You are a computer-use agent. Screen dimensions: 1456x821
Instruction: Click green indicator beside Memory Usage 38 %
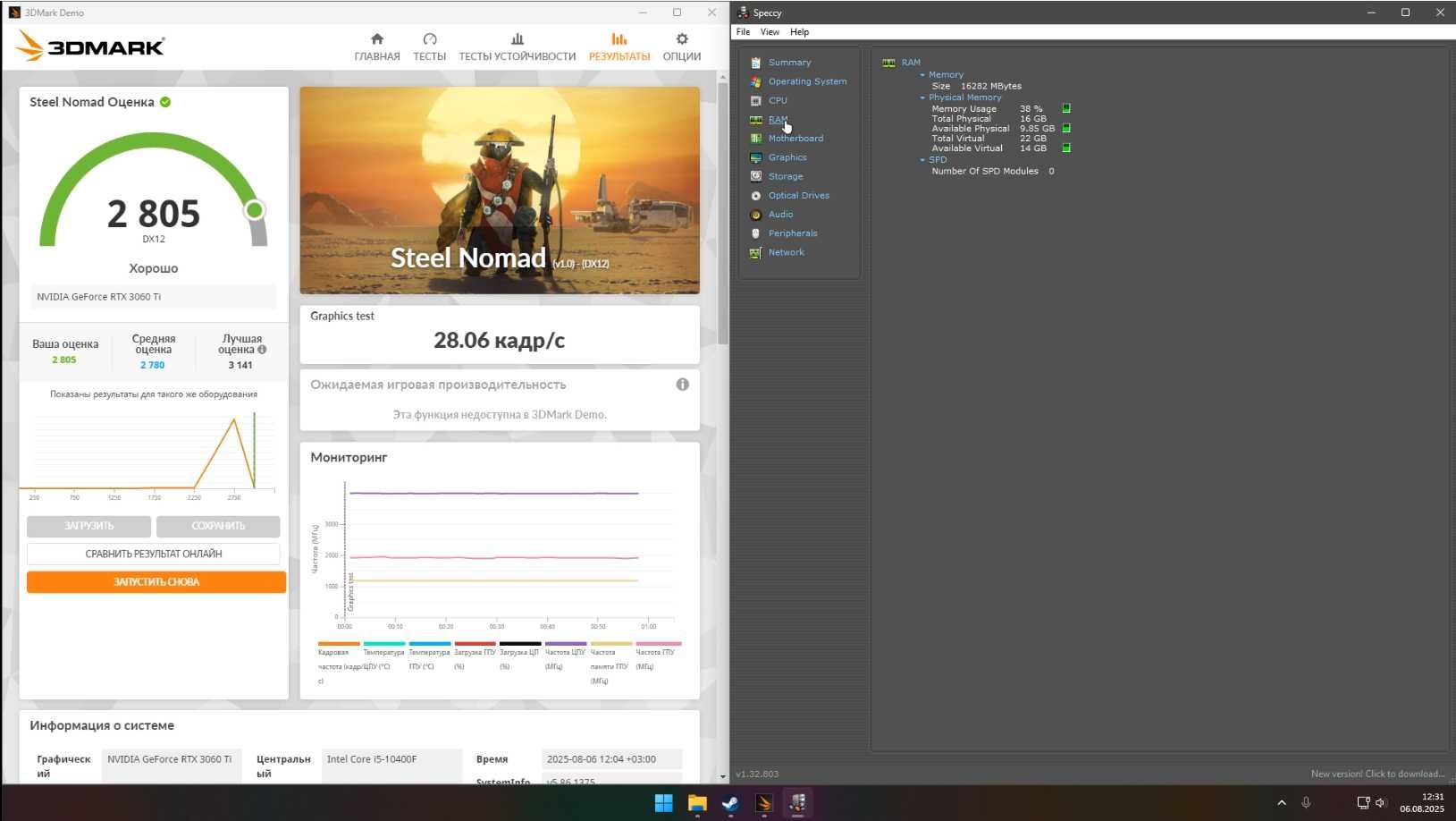[1065, 108]
